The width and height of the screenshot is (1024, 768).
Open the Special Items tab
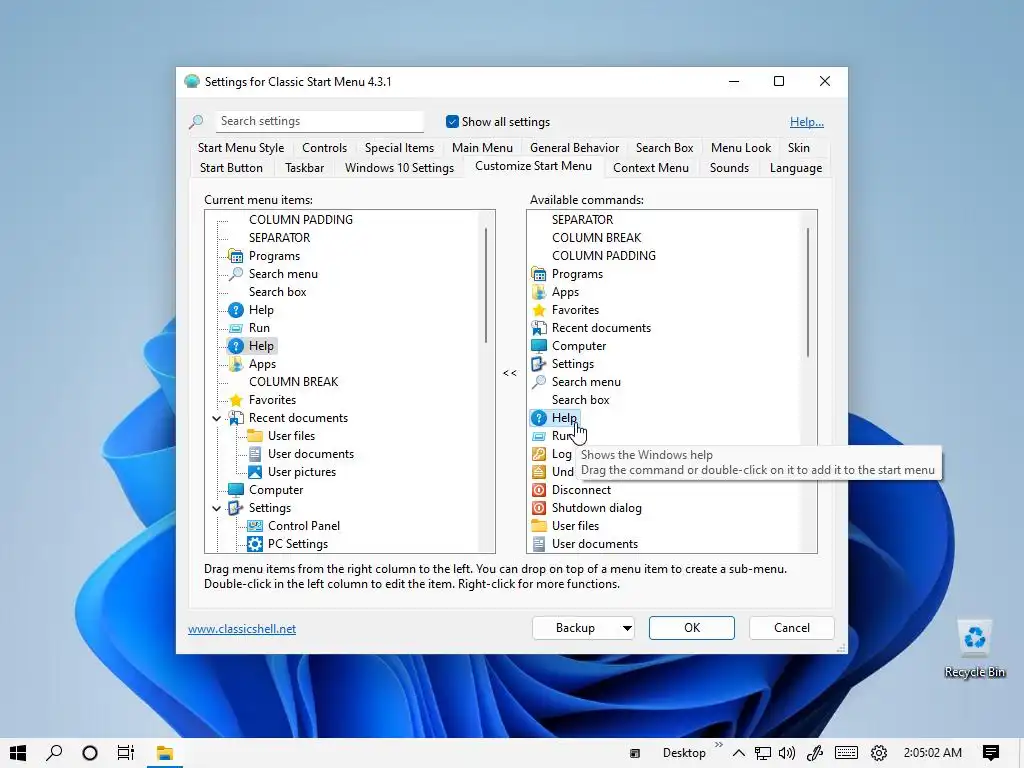399,148
